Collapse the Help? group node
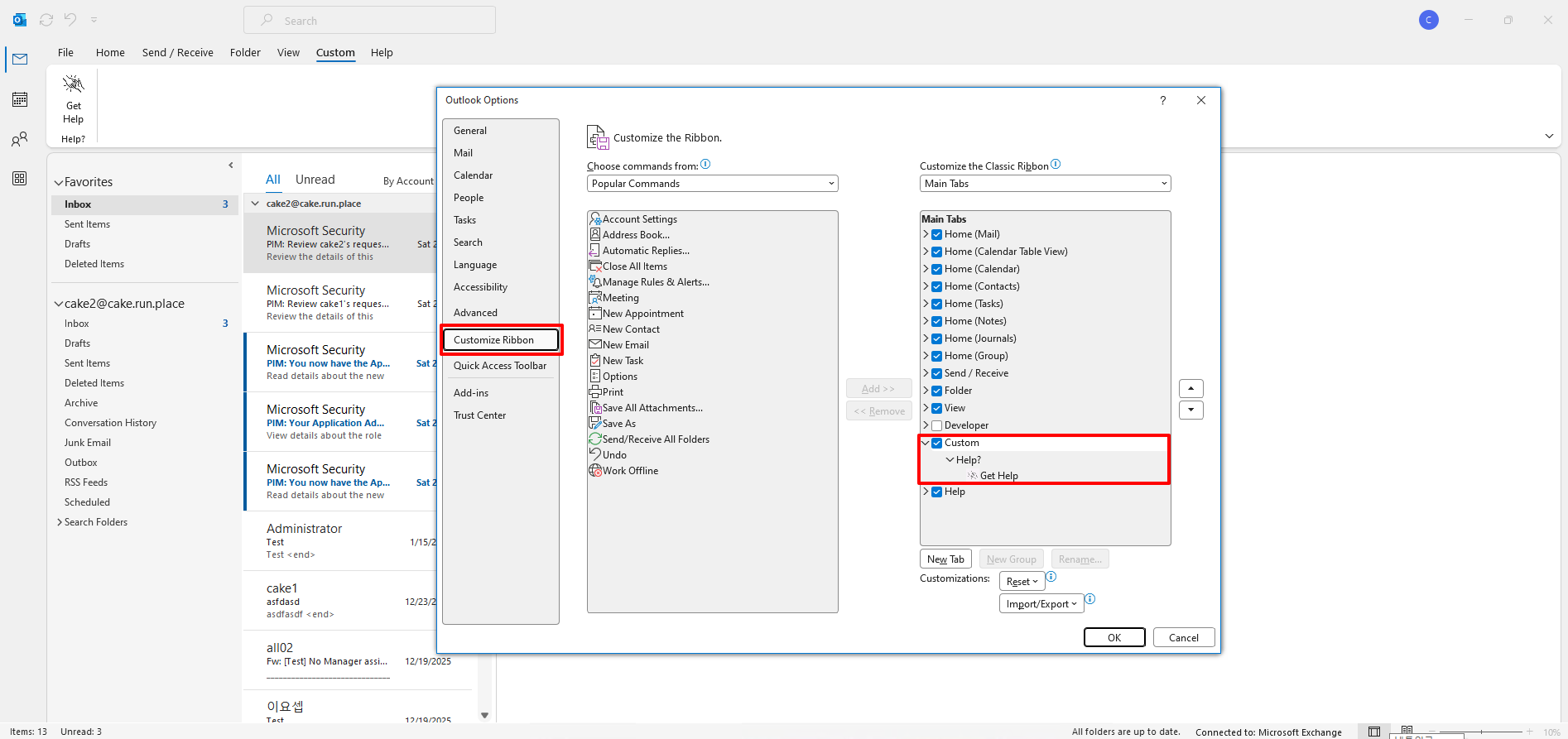The image size is (1568, 739). click(950, 460)
